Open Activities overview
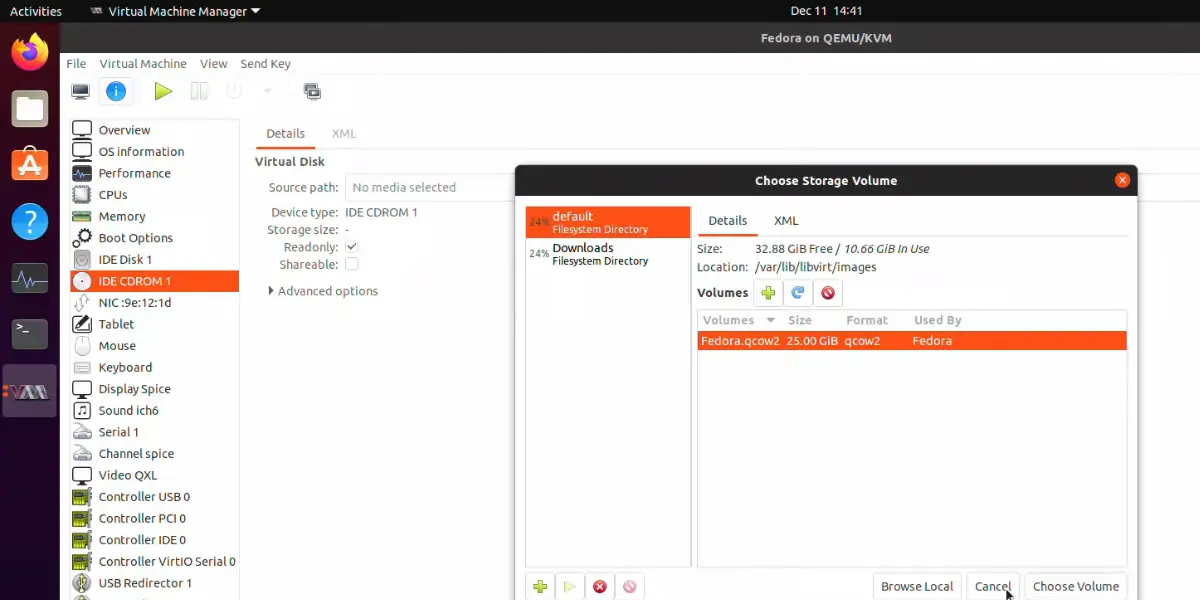Viewport: 1200px width, 600px height. (x=36, y=12)
